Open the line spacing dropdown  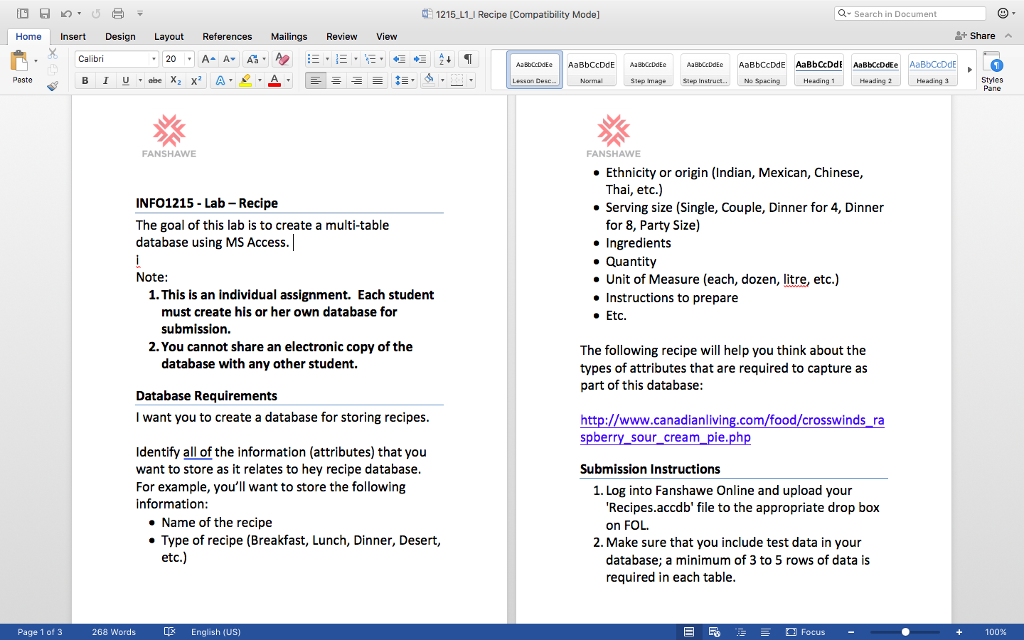[404, 80]
